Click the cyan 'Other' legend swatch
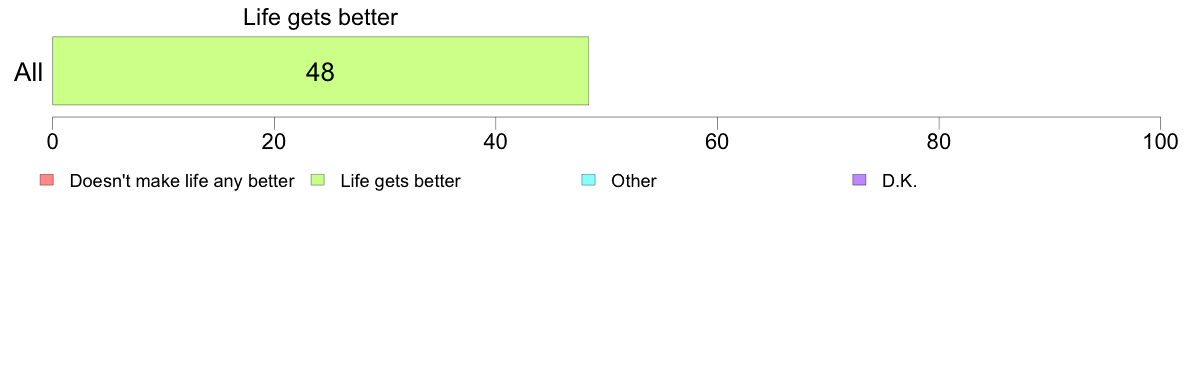 point(589,180)
